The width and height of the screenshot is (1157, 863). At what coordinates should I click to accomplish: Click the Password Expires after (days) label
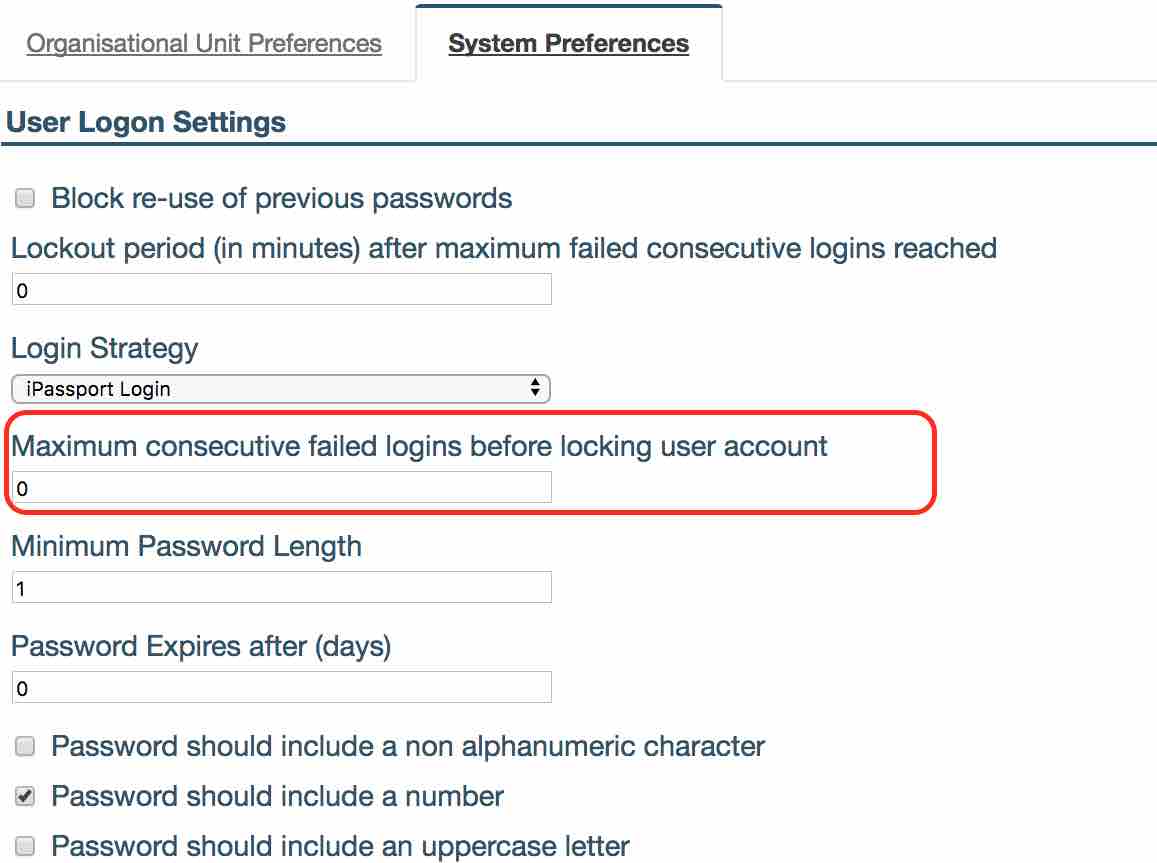coord(201,646)
